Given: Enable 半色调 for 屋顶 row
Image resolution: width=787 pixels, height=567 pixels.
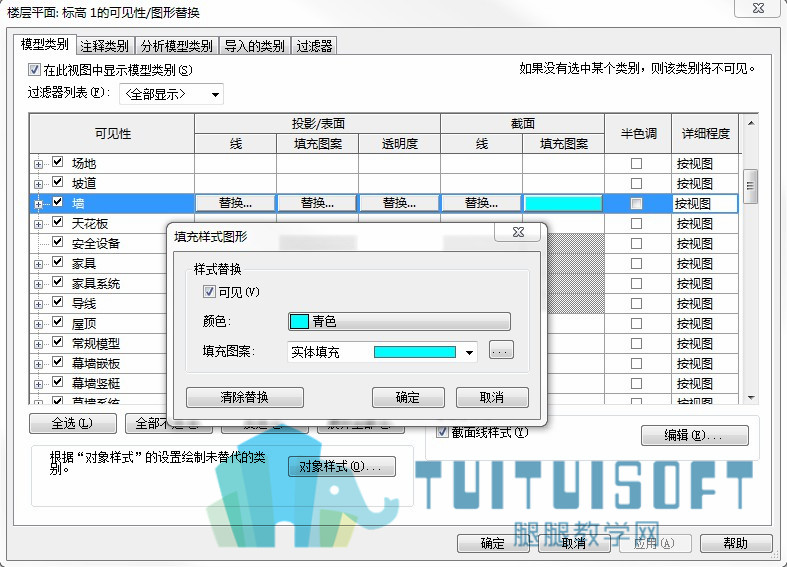Looking at the screenshot, I should coord(636,324).
